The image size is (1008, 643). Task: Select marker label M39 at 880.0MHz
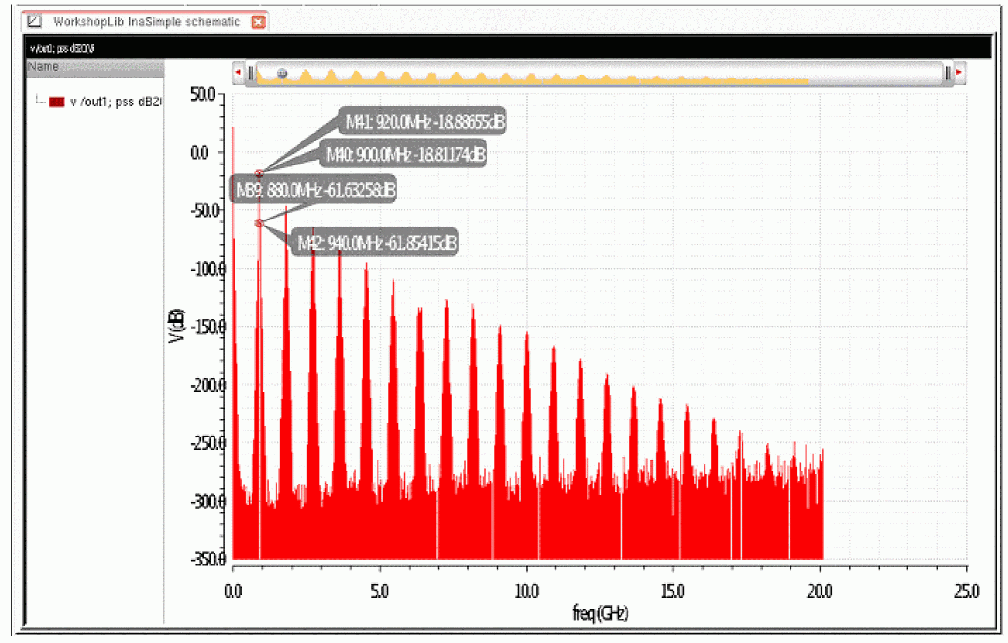click(315, 190)
